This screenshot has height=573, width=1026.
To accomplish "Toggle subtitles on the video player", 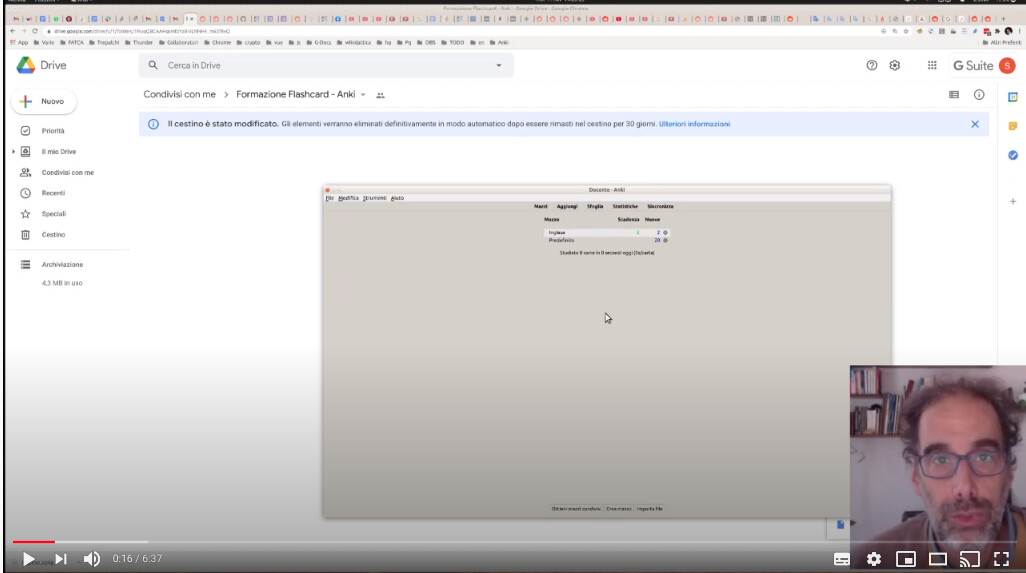I will 842,559.
